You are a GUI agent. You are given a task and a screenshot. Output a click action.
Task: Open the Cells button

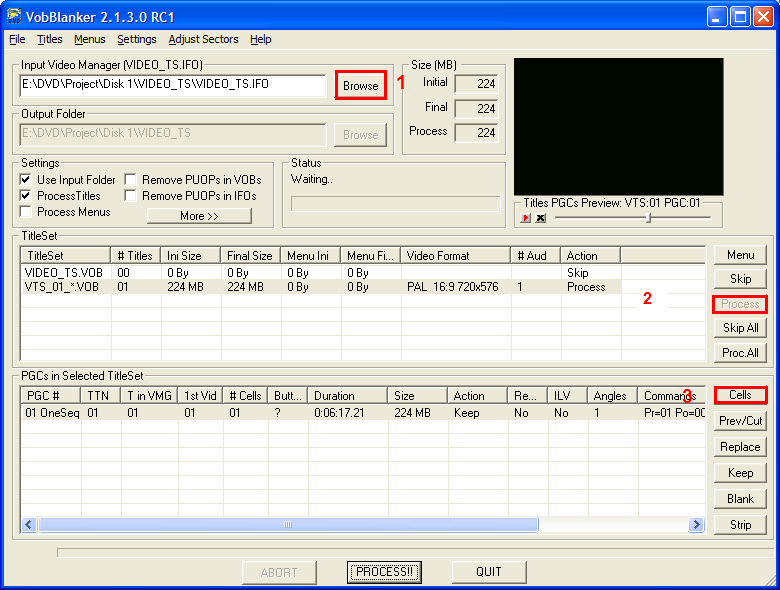[740, 395]
